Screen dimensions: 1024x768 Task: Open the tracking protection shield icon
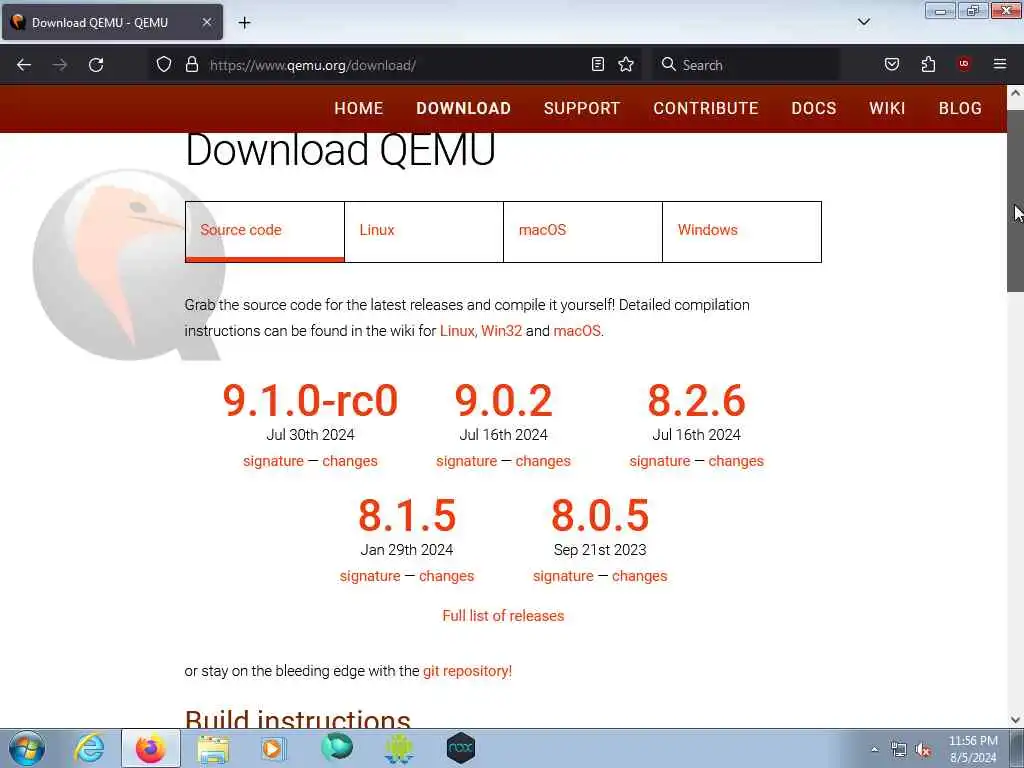click(x=164, y=64)
